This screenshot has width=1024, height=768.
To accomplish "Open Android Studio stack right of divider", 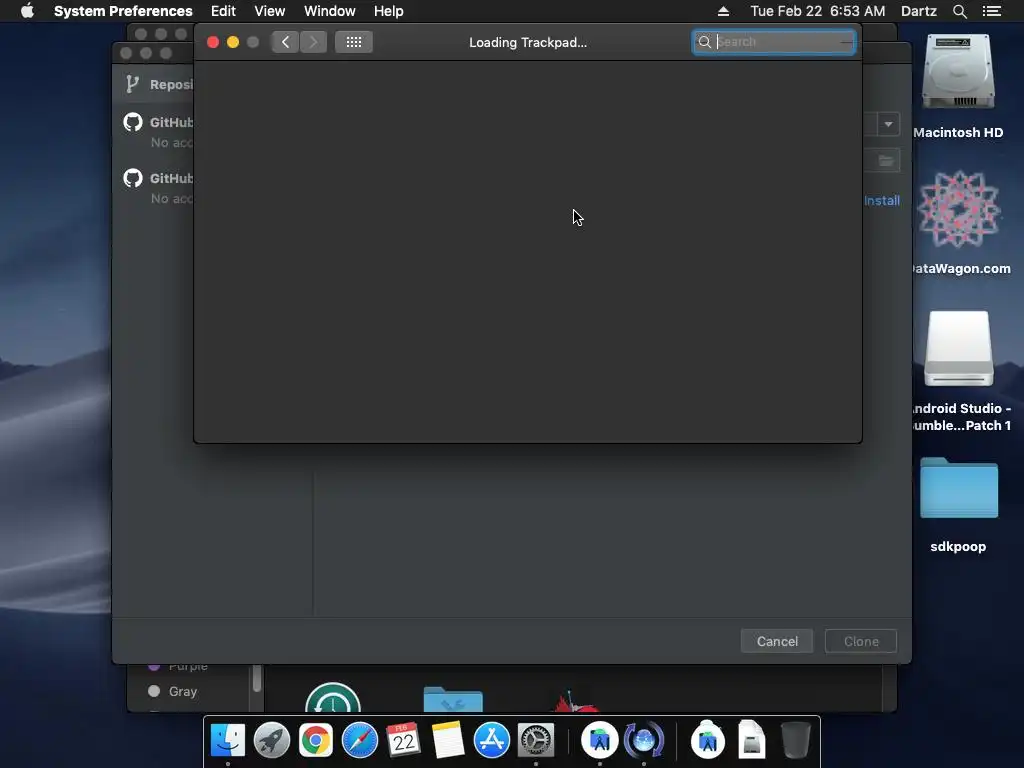I will [x=708, y=741].
